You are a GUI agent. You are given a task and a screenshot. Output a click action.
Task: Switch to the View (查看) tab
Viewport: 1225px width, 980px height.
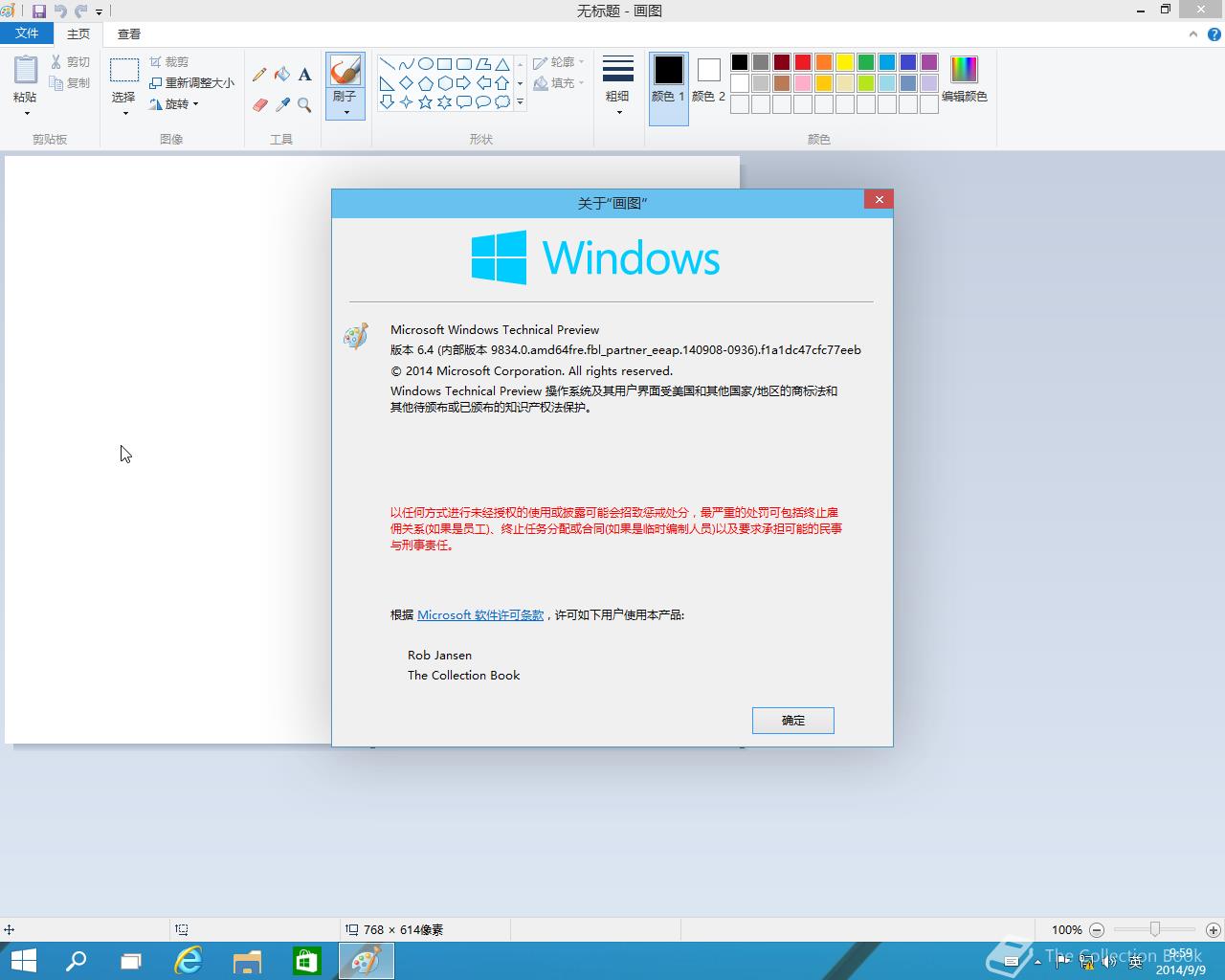(x=129, y=33)
